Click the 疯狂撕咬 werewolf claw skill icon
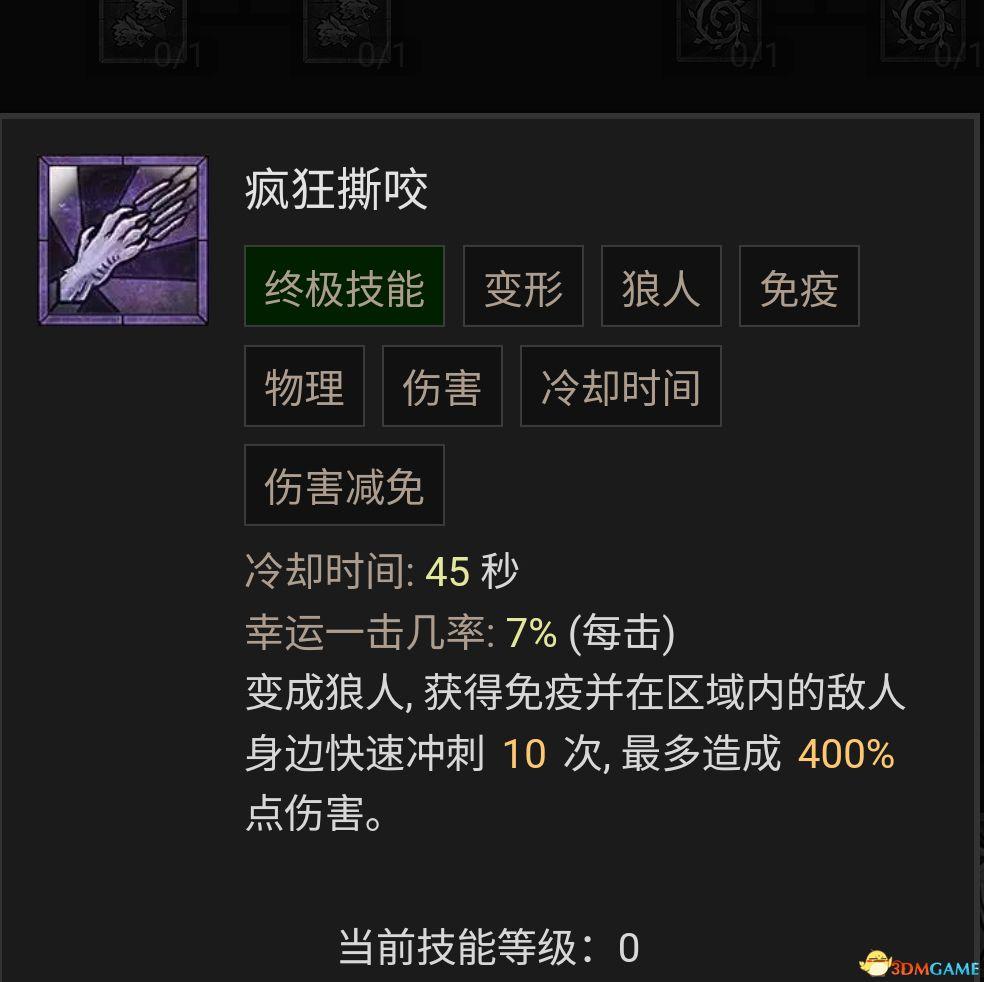 tap(123, 241)
